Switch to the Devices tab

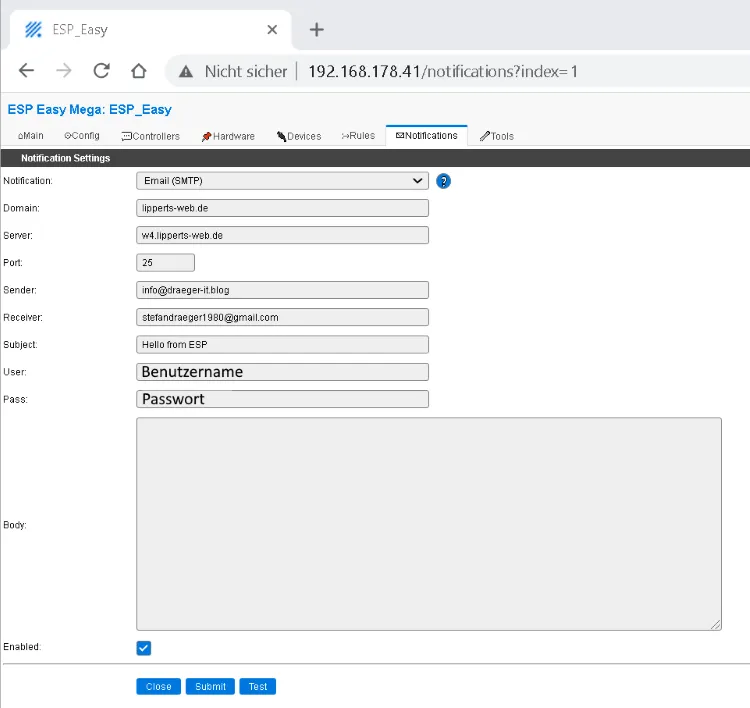(299, 136)
